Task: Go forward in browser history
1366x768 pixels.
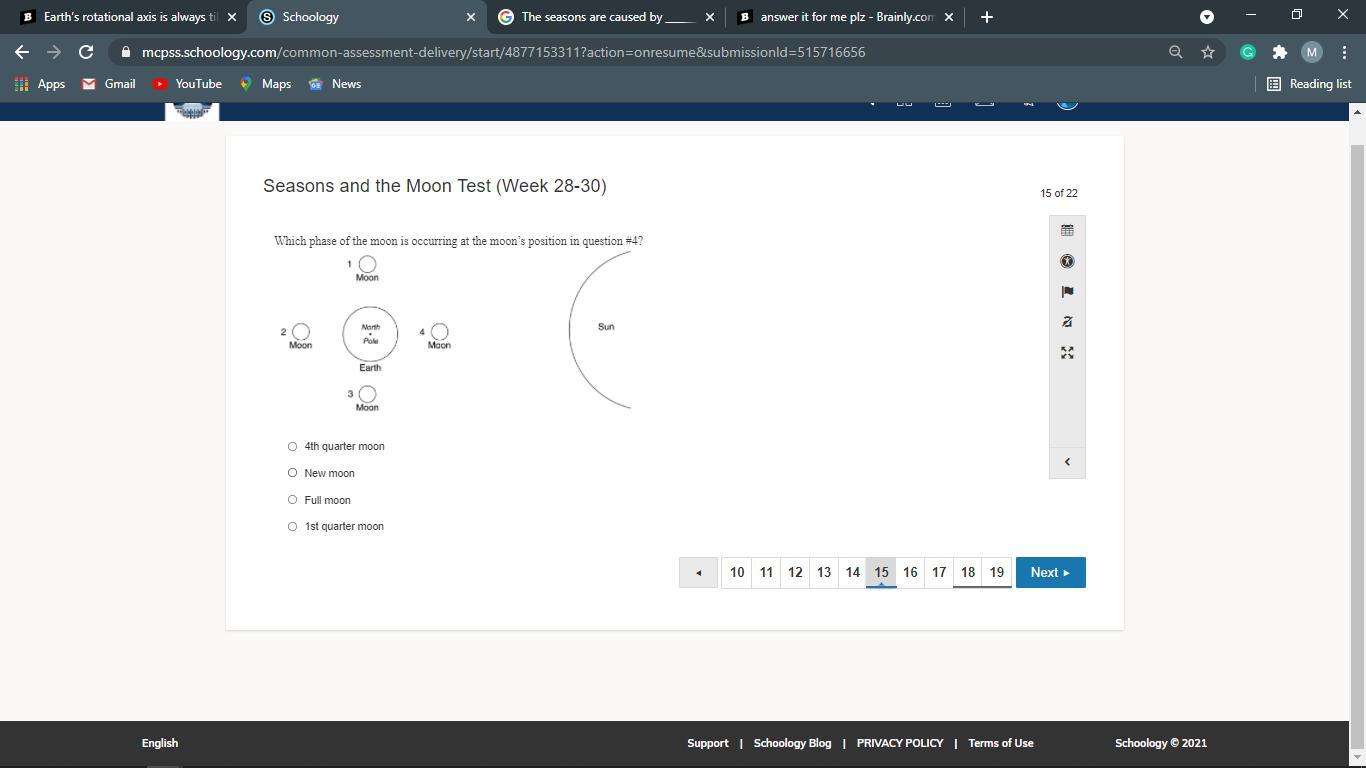Action: coord(54,52)
